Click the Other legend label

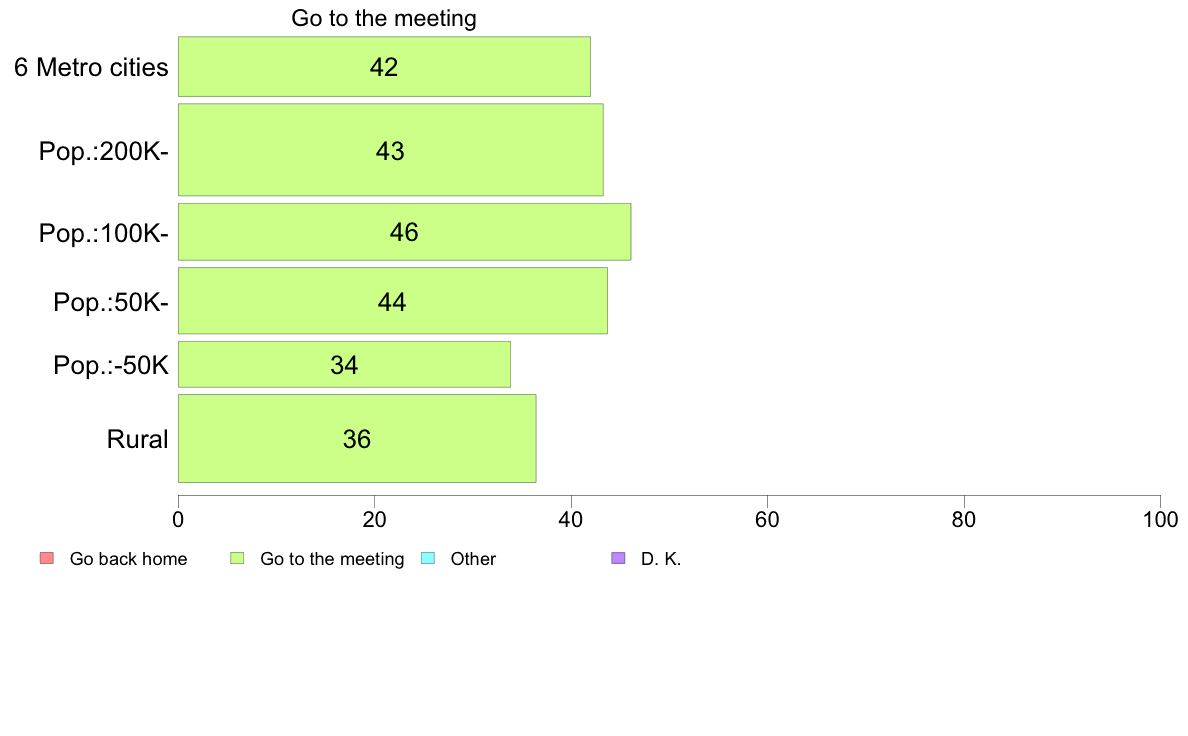click(x=473, y=559)
